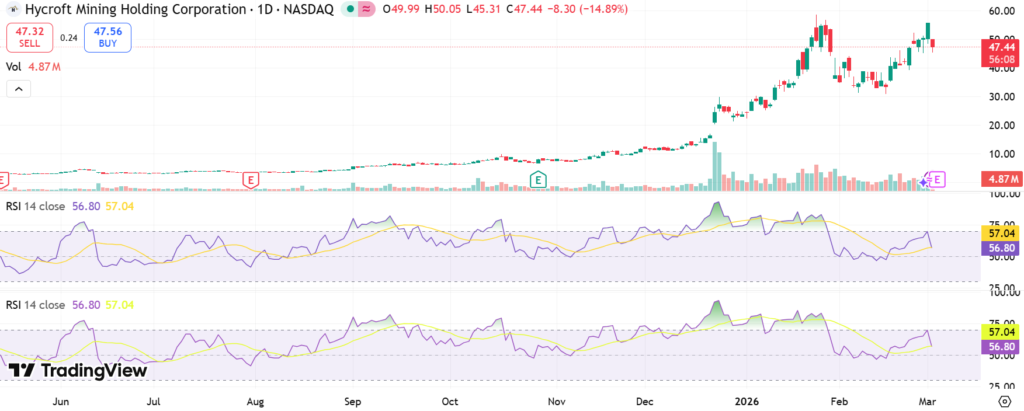Screen dimensions: 1024x411
Task: Click the red 47.44 current price label
Action: point(1002,47)
